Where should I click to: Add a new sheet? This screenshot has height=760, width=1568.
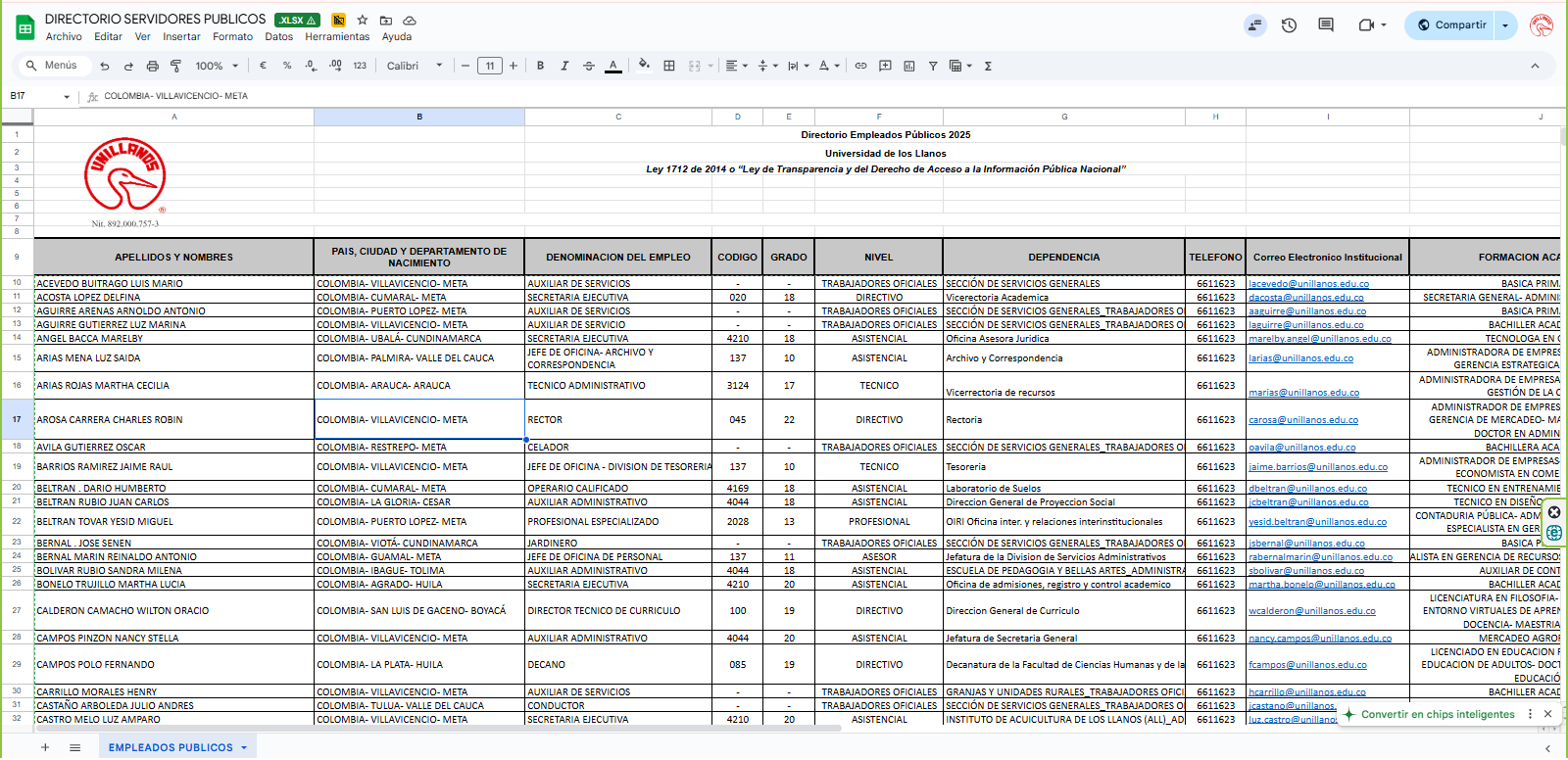coord(45,747)
